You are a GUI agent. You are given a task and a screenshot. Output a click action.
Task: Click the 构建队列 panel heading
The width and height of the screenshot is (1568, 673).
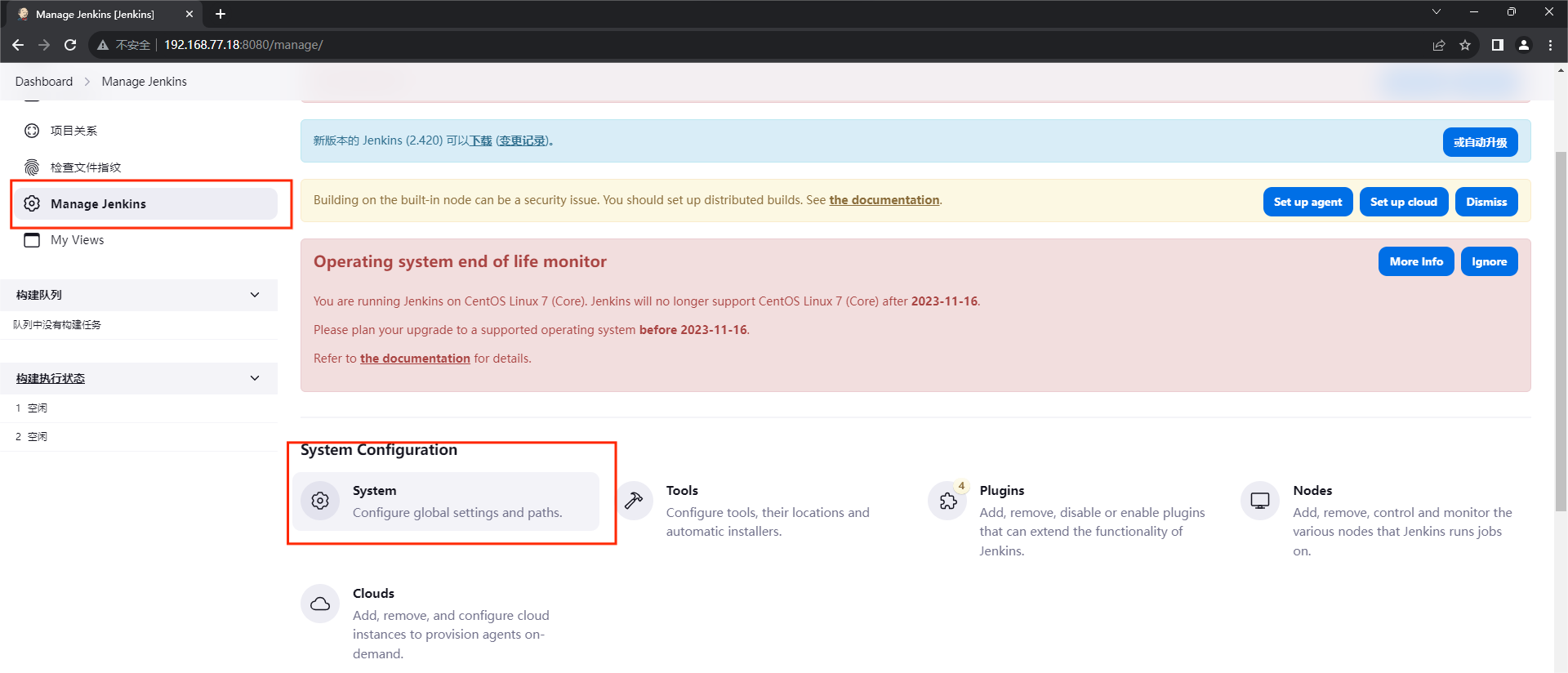click(39, 295)
